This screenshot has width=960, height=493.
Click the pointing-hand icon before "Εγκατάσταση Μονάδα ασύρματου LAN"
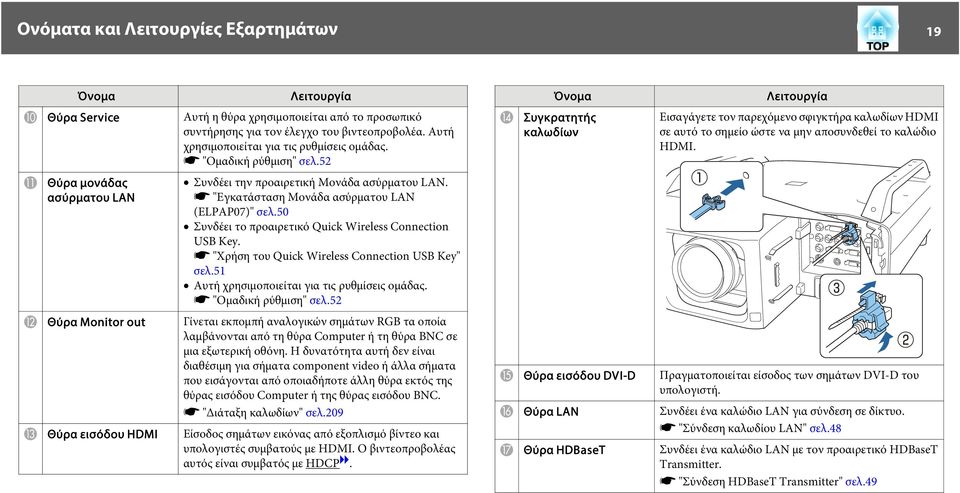tap(201, 197)
